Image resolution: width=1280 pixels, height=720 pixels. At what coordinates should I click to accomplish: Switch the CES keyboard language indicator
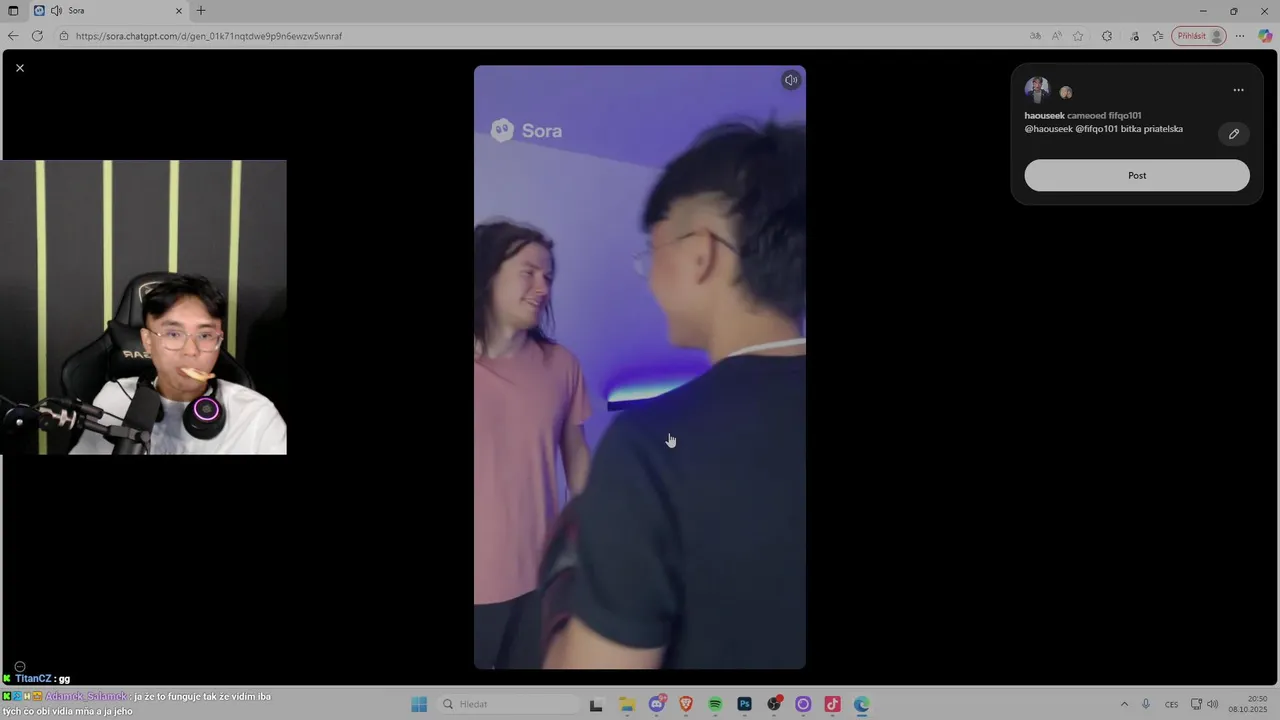1172,704
